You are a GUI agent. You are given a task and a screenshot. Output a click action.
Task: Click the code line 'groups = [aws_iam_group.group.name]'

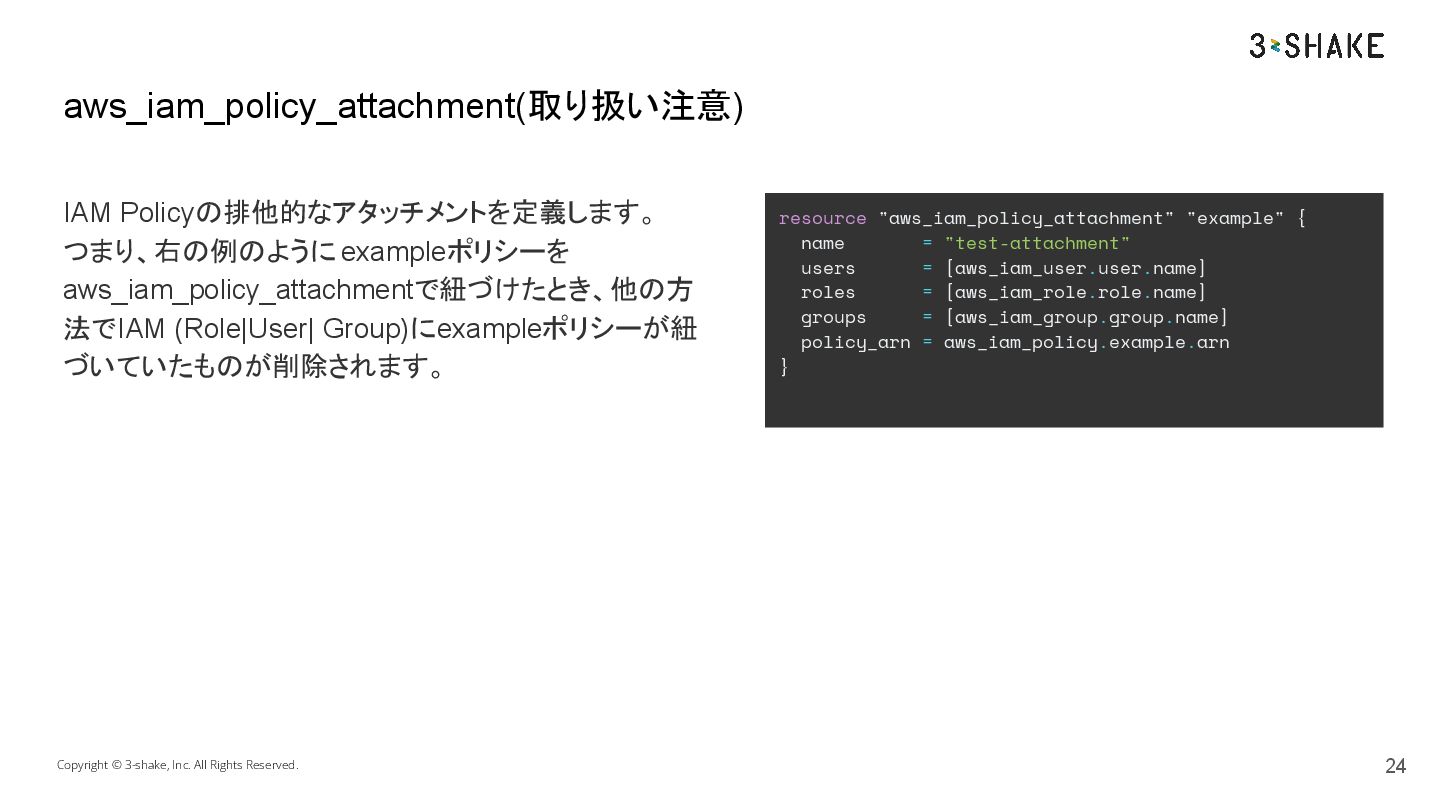point(1014,317)
